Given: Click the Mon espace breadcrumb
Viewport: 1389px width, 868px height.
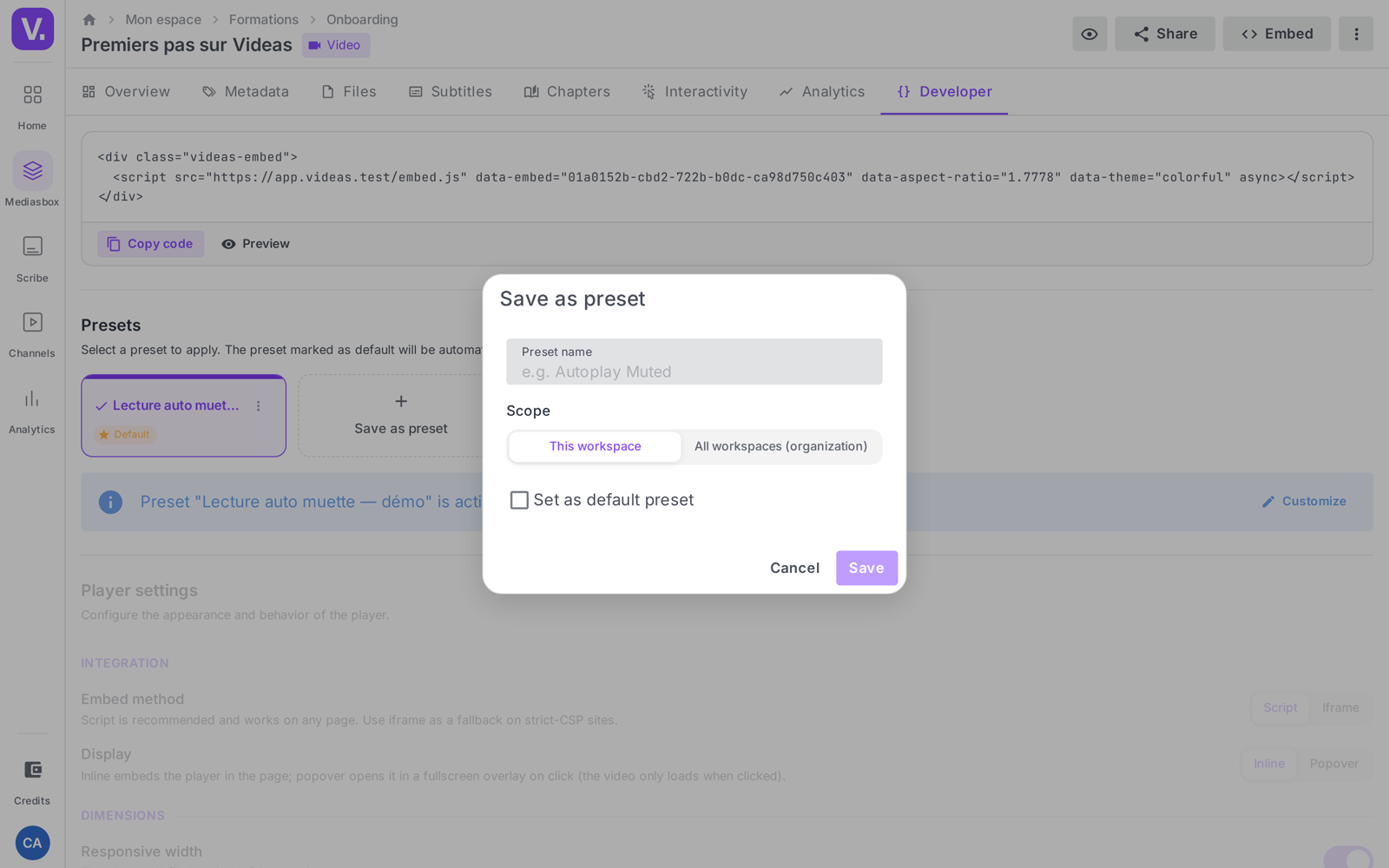Looking at the screenshot, I should pyautogui.click(x=163, y=19).
